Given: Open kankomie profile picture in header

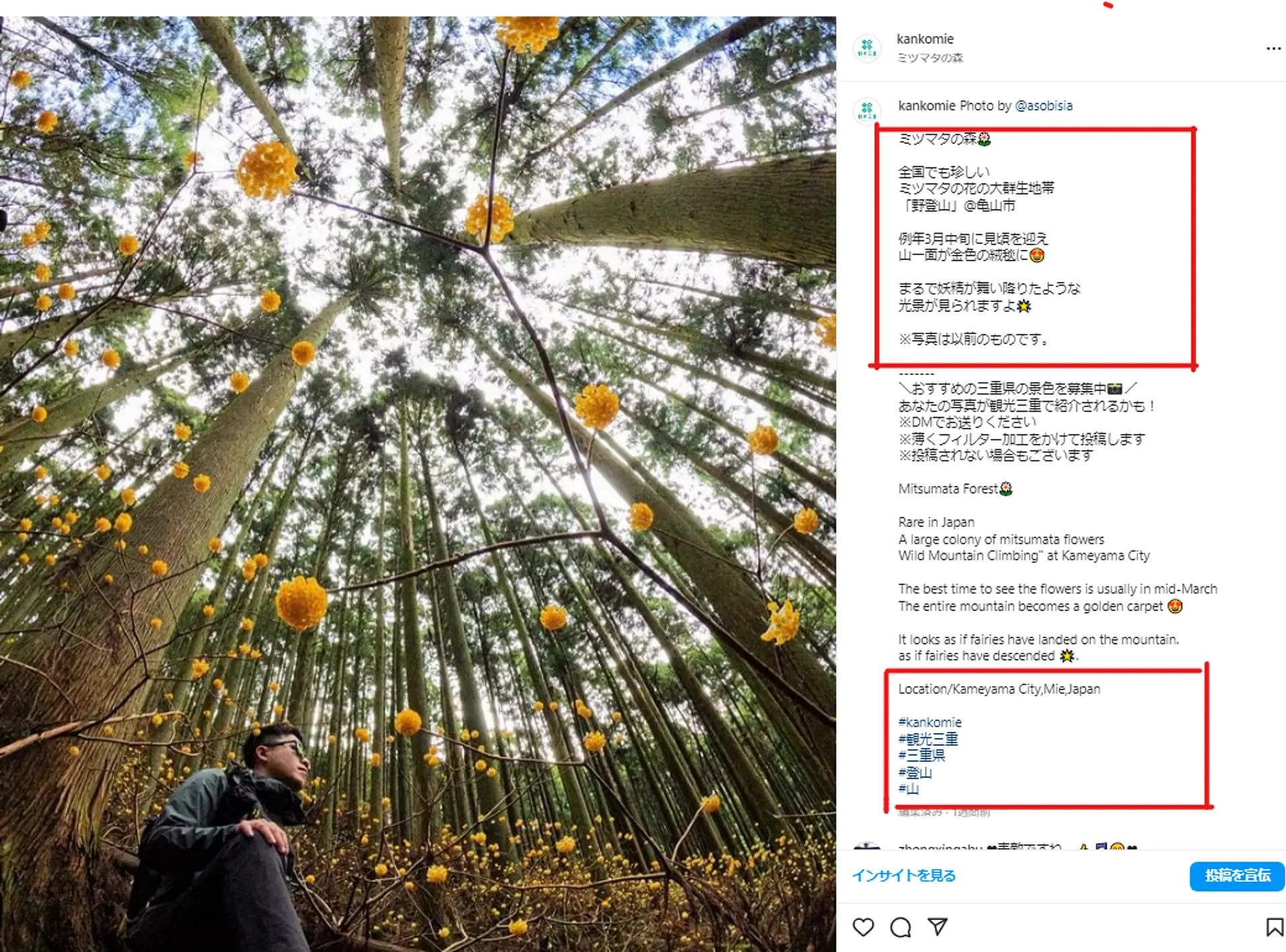Looking at the screenshot, I should pos(867,48).
